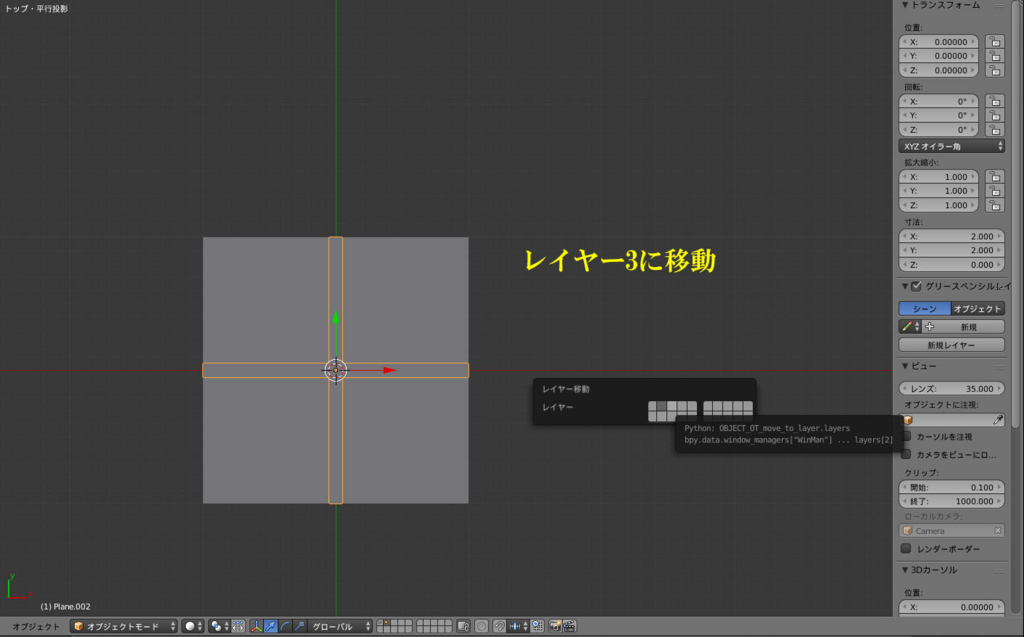Click the レンズ 35.000 field

point(952,389)
